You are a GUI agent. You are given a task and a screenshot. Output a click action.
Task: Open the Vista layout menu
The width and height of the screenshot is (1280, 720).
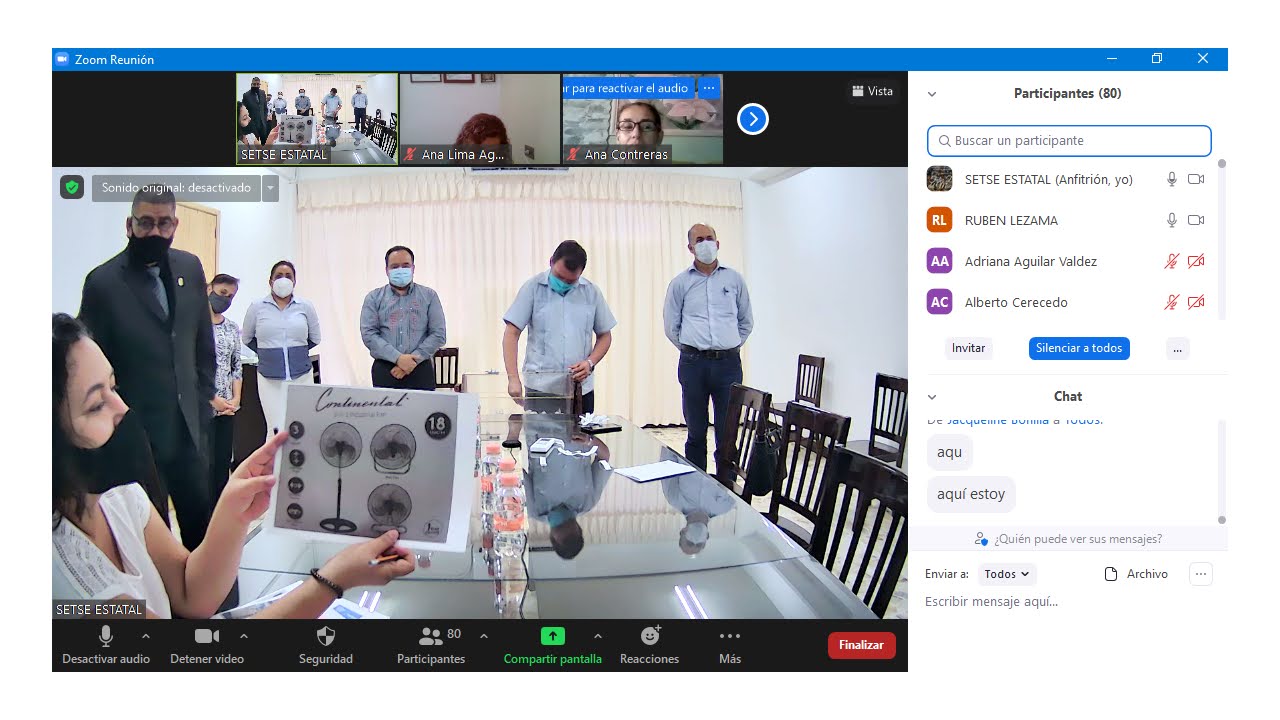pos(872,91)
